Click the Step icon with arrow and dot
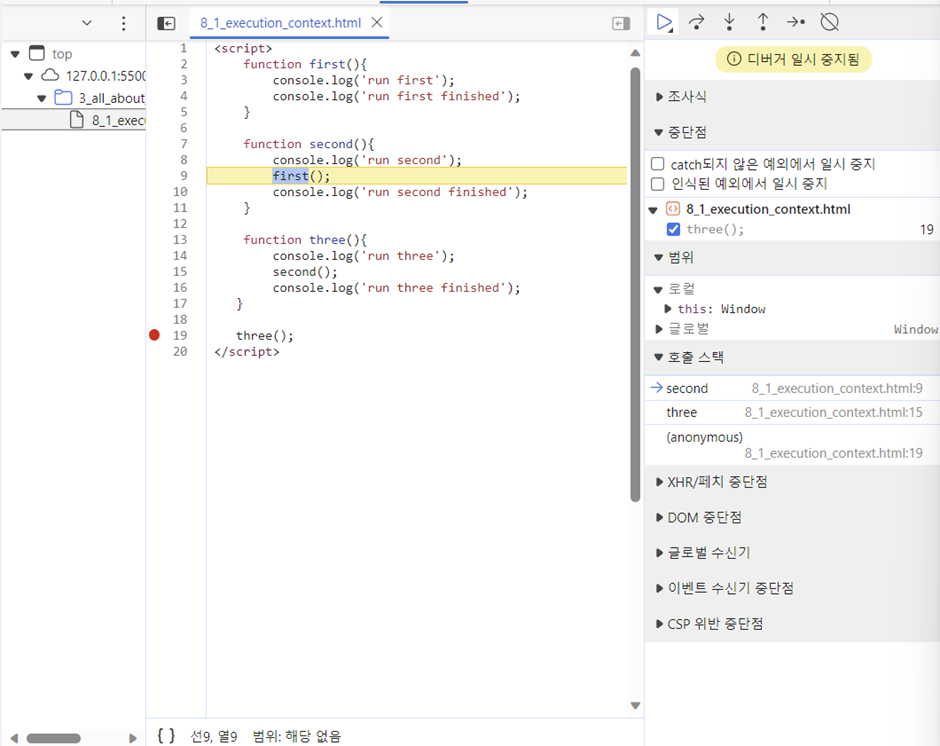The width and height of the screenshot is (940, 746). point(796,23)
